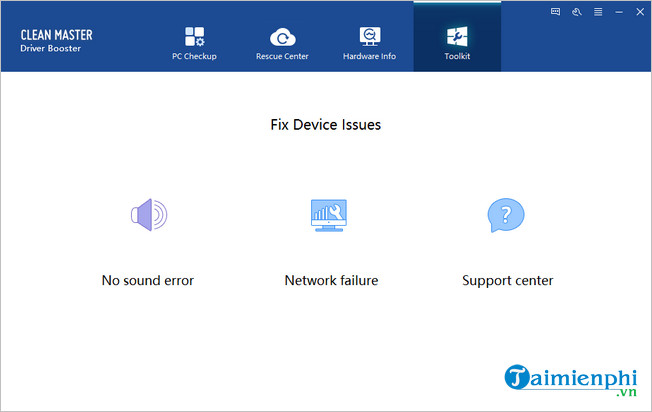Click the title bar wrench settings icon

tap(578, 12)
